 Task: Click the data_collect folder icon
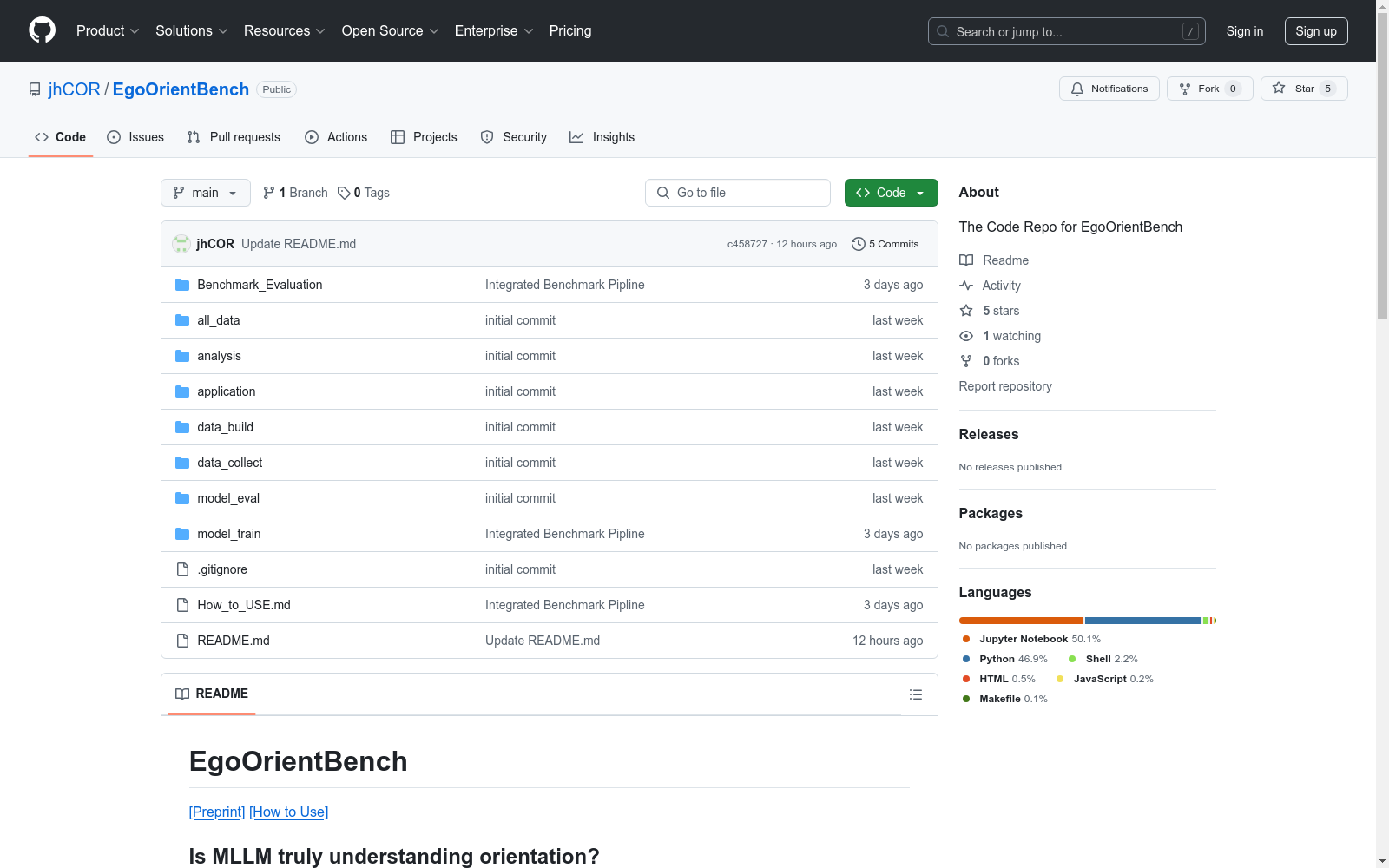(x=182, y=463)
